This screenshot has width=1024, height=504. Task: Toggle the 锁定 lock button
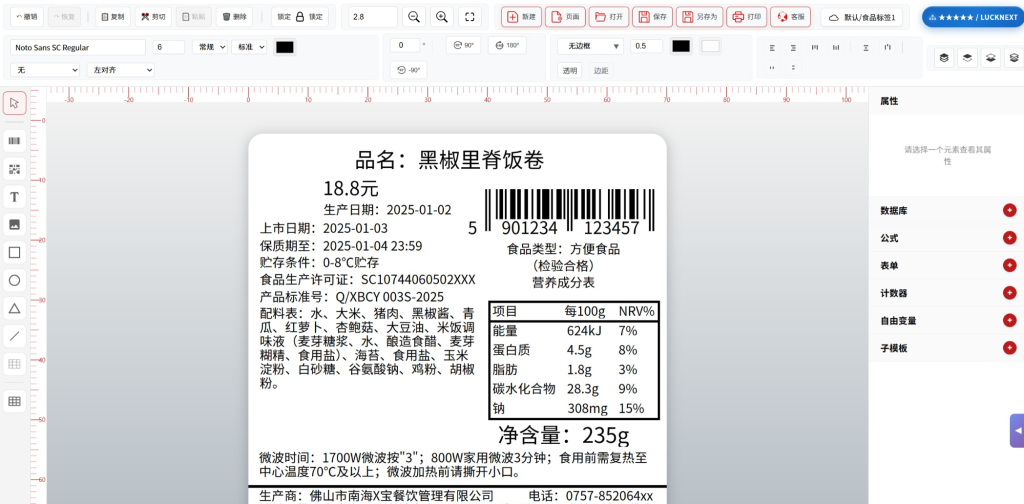pyautogui.click(x=300, y=17)
